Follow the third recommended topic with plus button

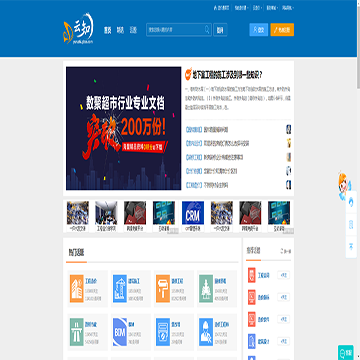(283, 319)
